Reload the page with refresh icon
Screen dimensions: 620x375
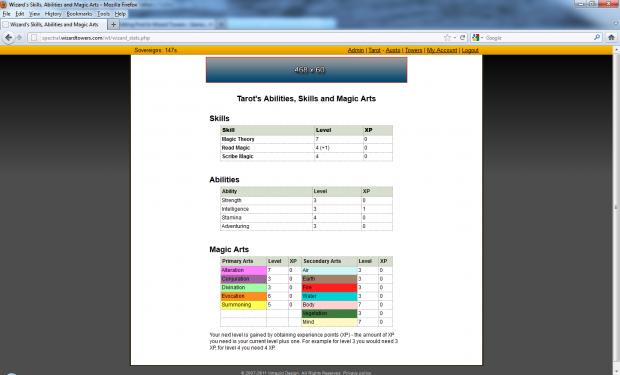point(462,38)
